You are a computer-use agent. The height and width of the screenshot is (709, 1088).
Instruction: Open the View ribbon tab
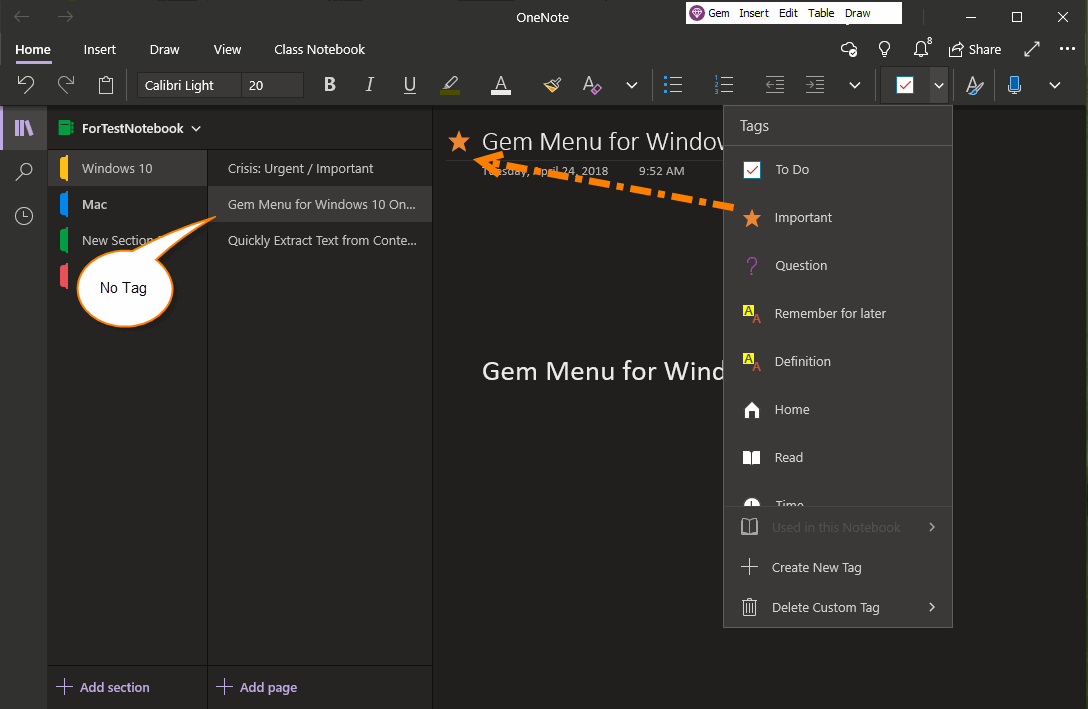click(227, 49)
